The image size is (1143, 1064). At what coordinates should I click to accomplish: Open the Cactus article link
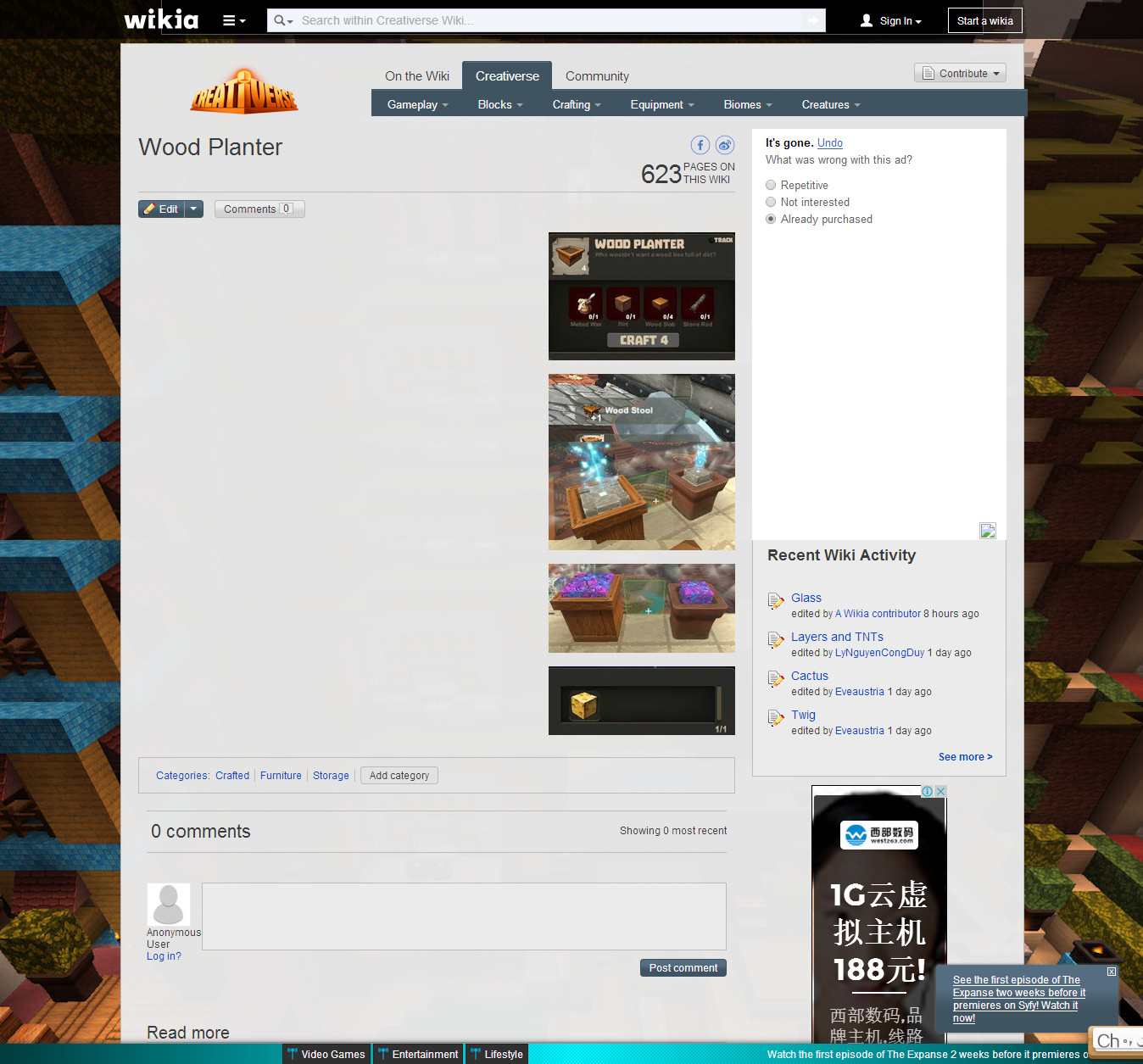810,676
